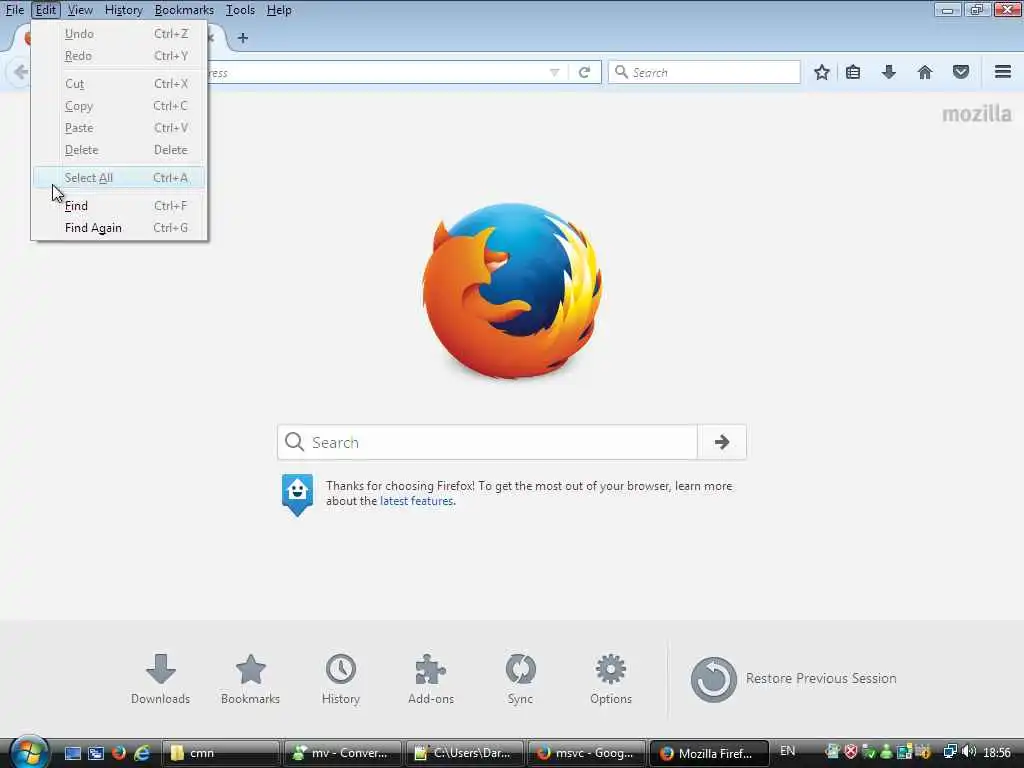Click the search magnifier icon in toolbar
1024x768 pixels.
point(621,72)
